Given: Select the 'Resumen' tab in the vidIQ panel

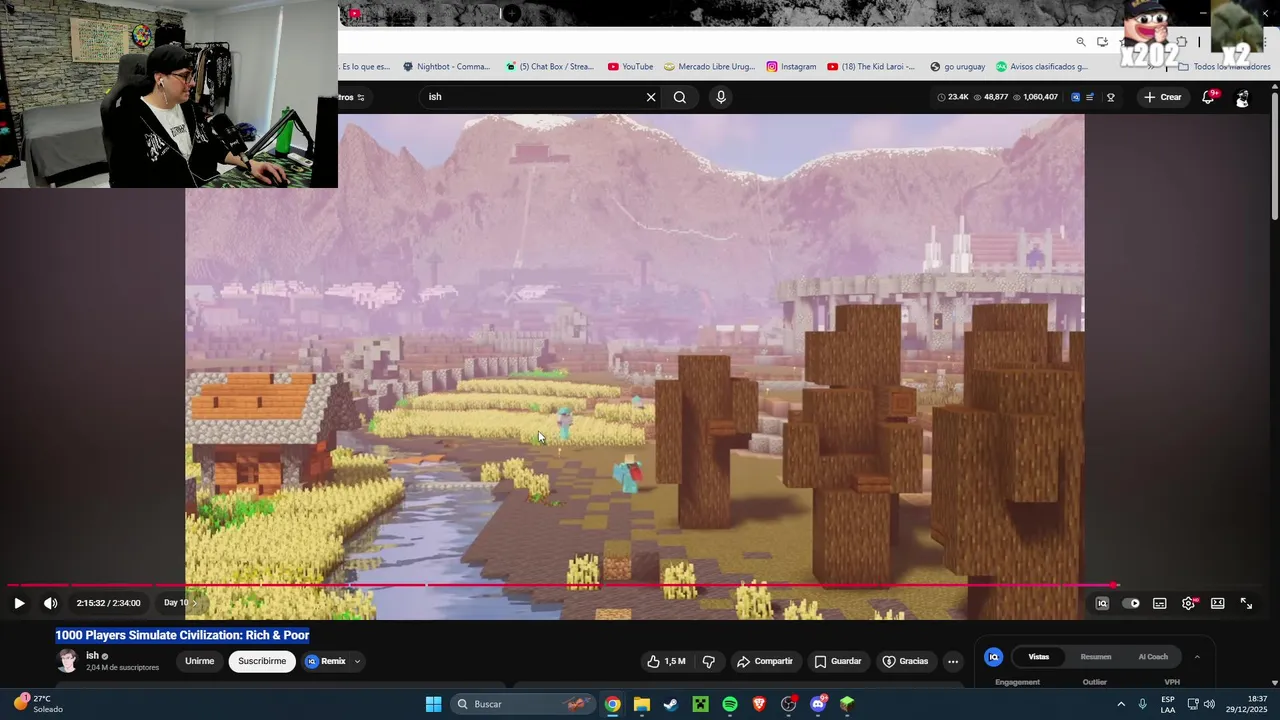Looking at the screenshot, I should coord(1096,657).
